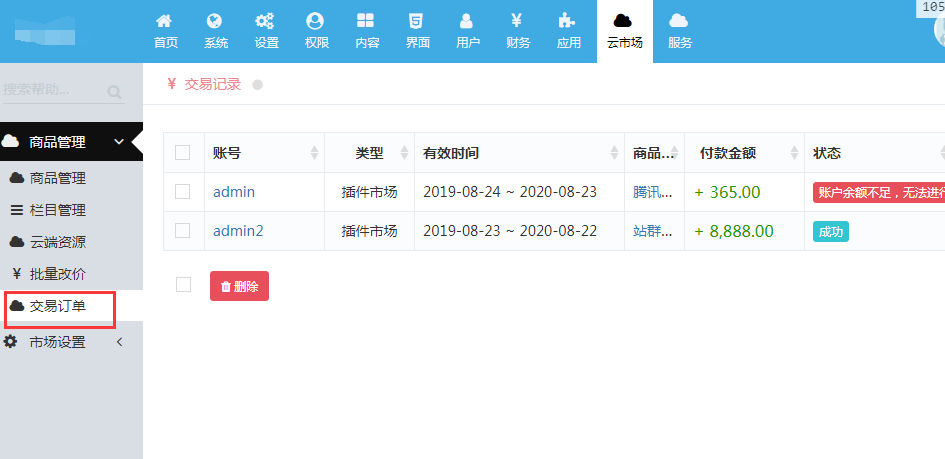Click the 交易记录 page title
The width and height of the screenshot is (945, 459).
coord(213,84)
